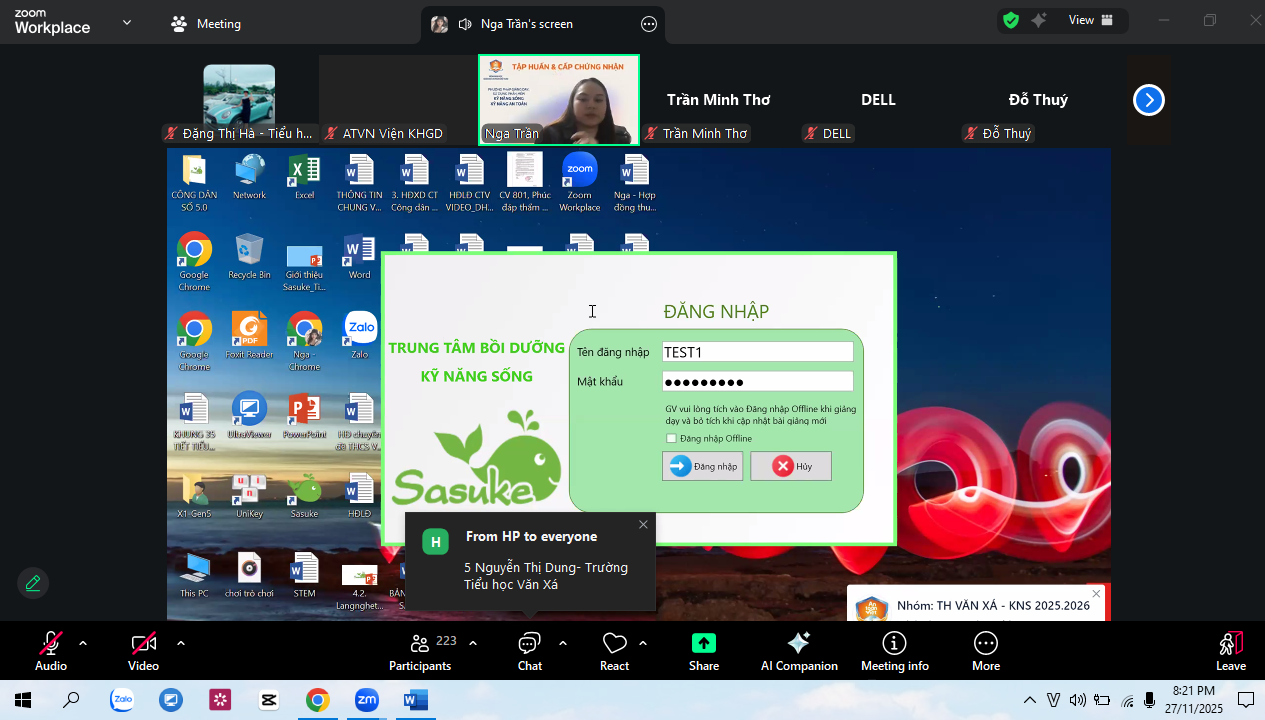Expand audio options arrow next to Audio
This screenshot has height=720, width=1265.
click(x=83, y=643)
